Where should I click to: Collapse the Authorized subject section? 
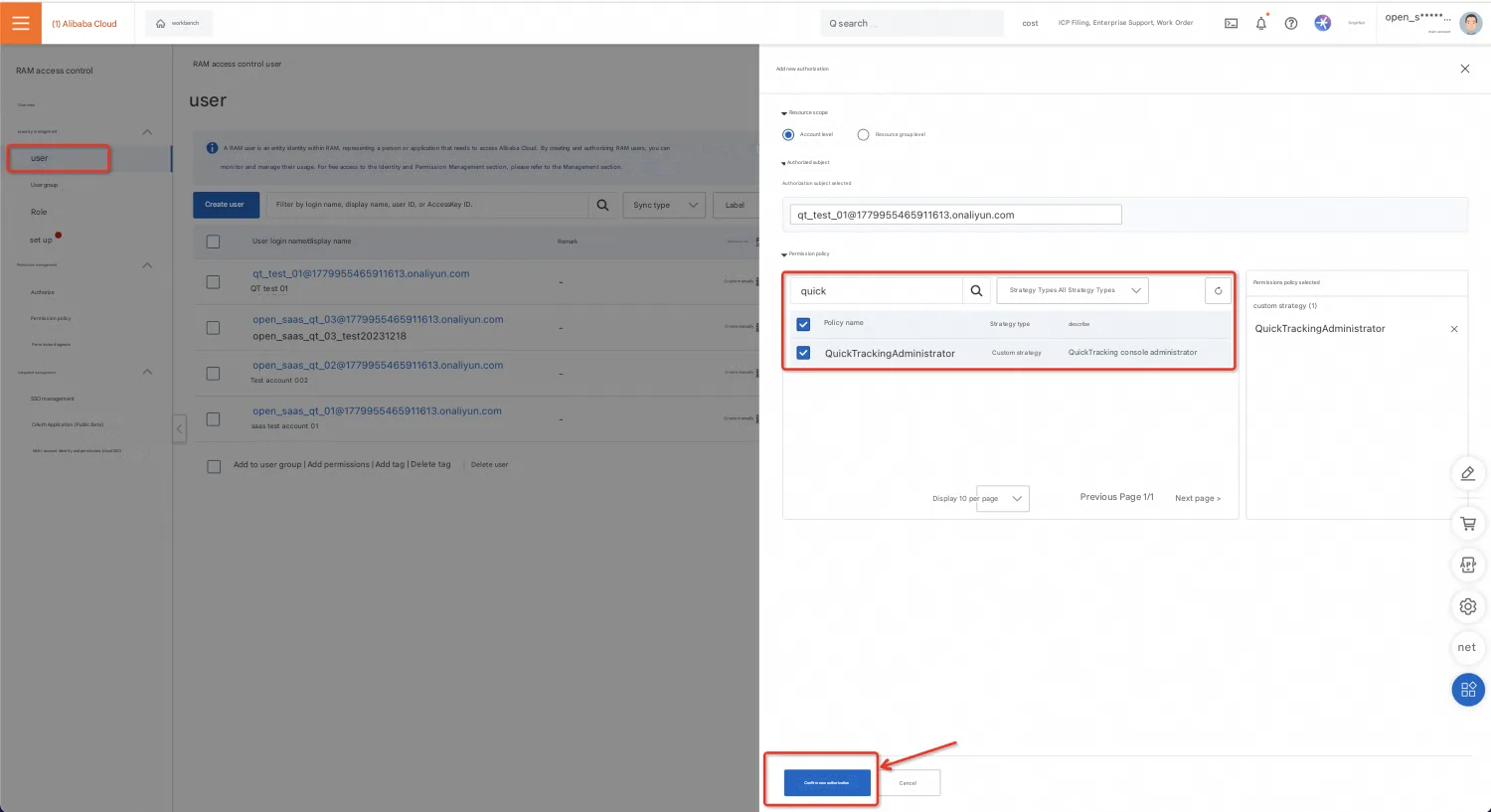[784, 163]
